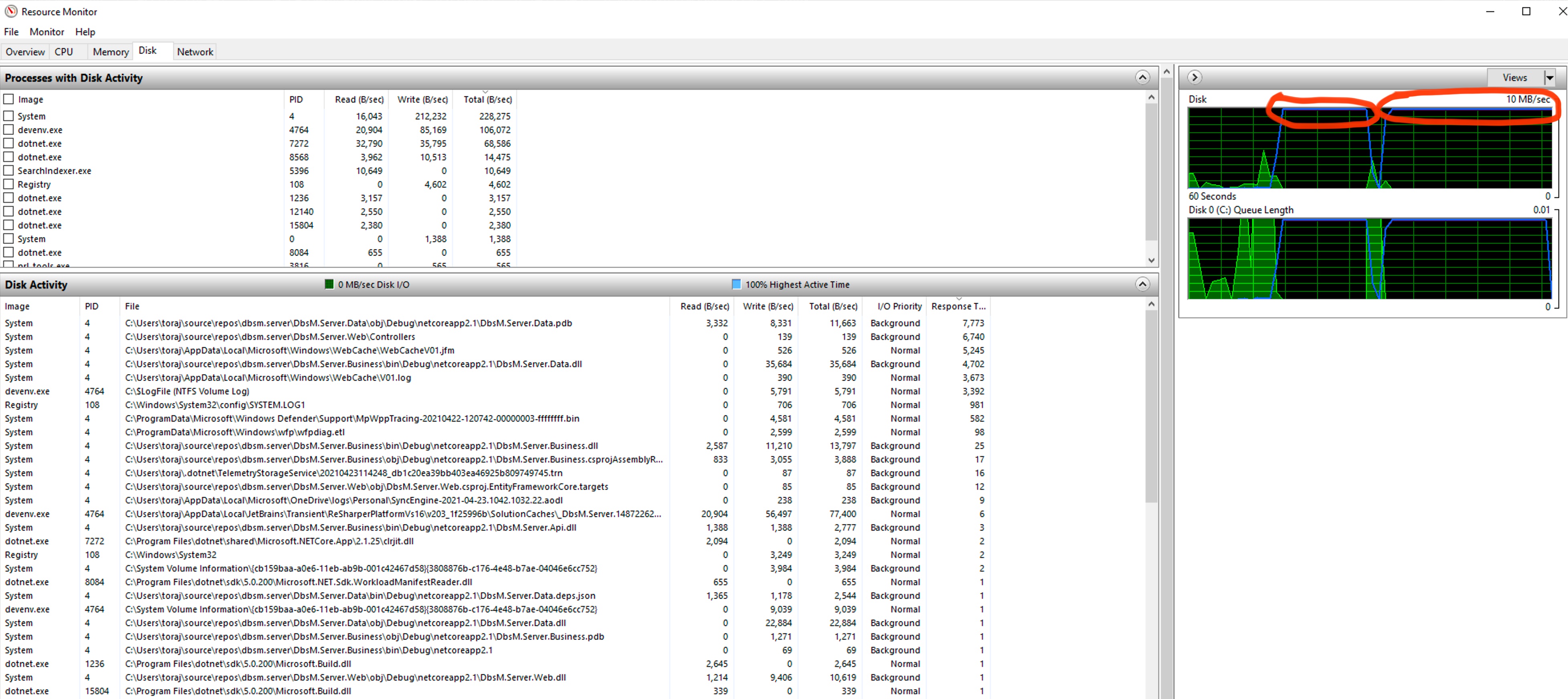This screenshot has width=1568, height=699.
Task: Toggle the select-all Image header checkbox
Action: 8,99
